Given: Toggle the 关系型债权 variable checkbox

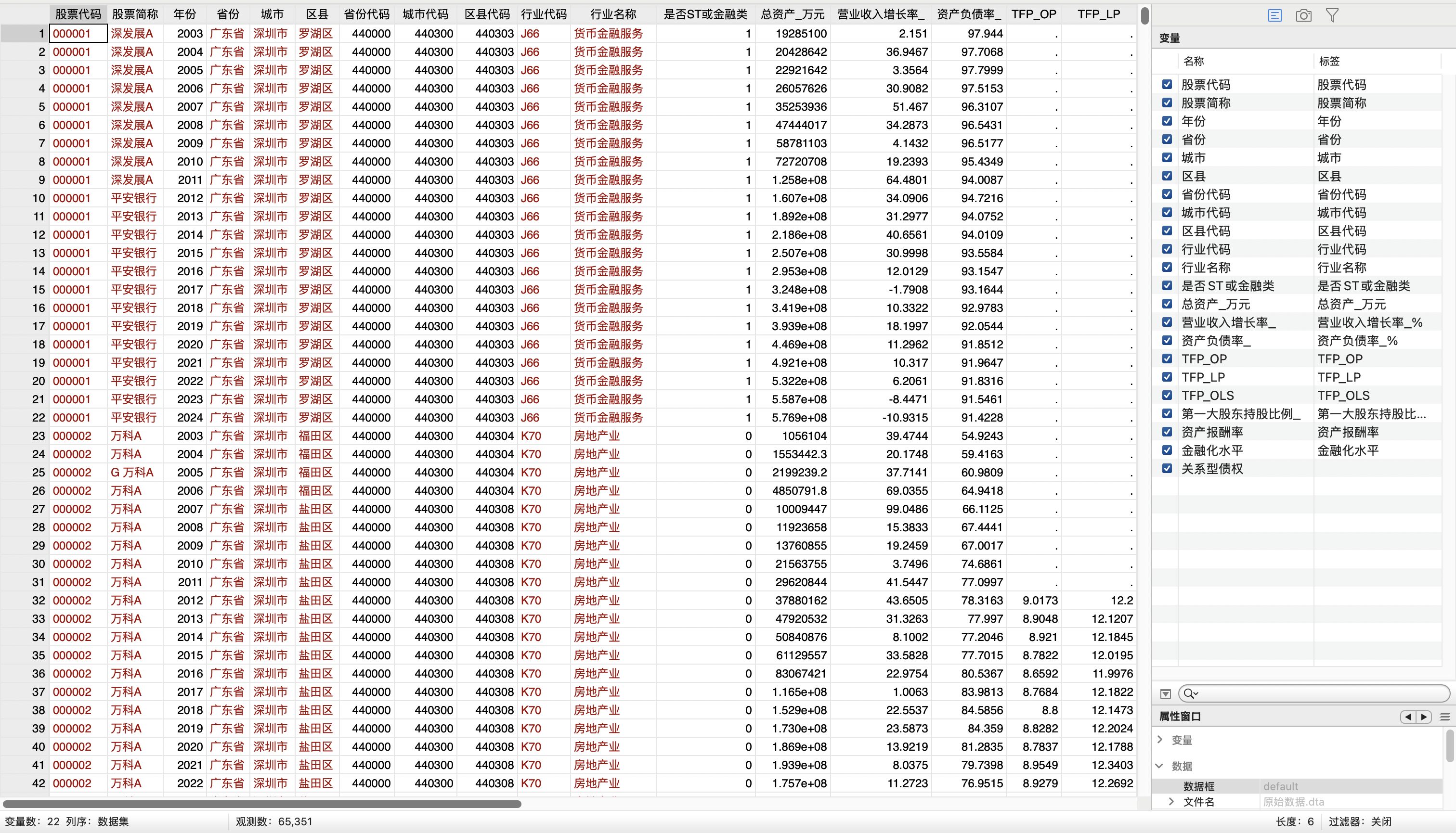Looking at the screenshot, I should click(1167, 469).
